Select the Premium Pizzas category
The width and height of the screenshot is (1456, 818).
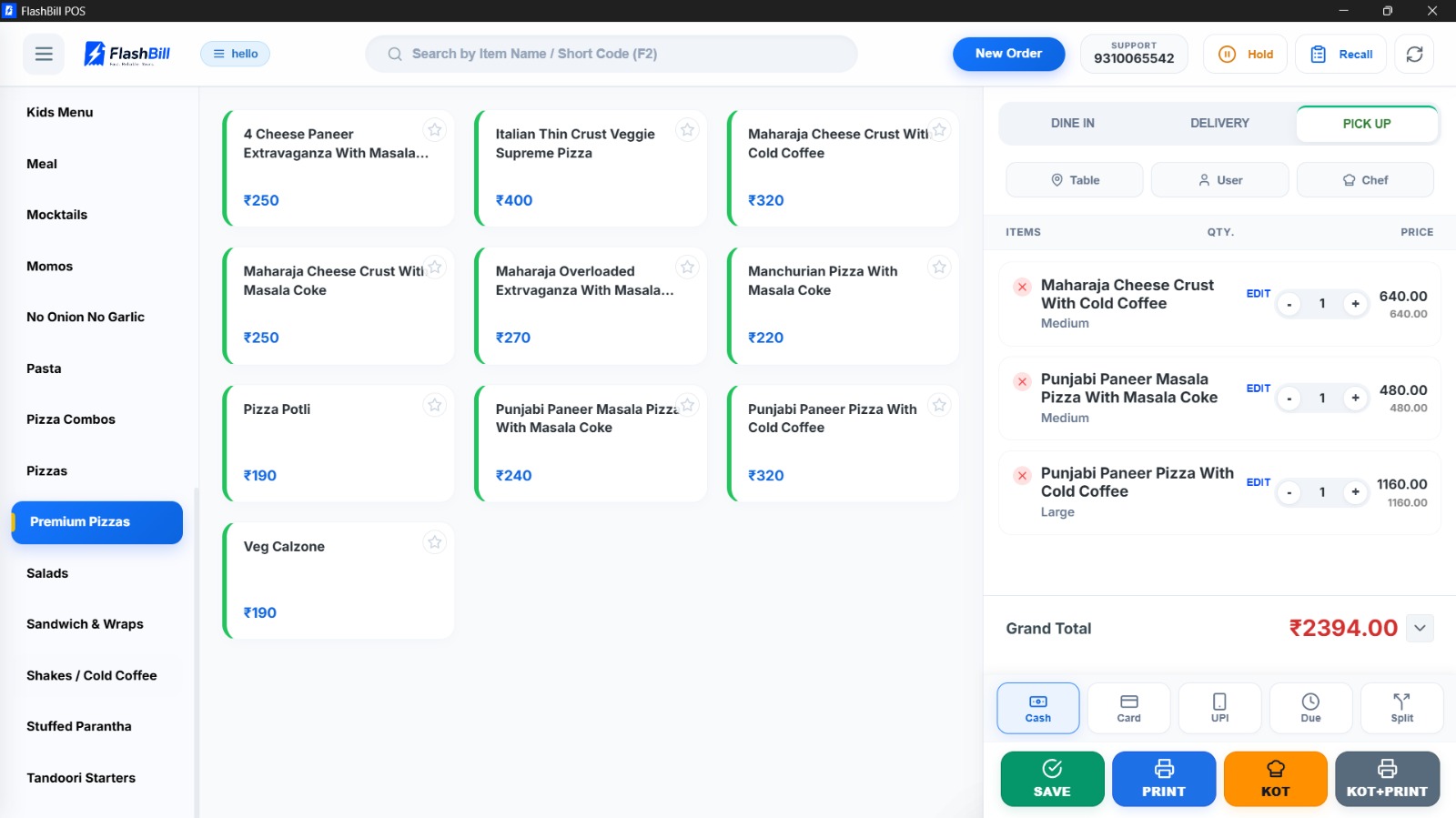tap(97, 522)
